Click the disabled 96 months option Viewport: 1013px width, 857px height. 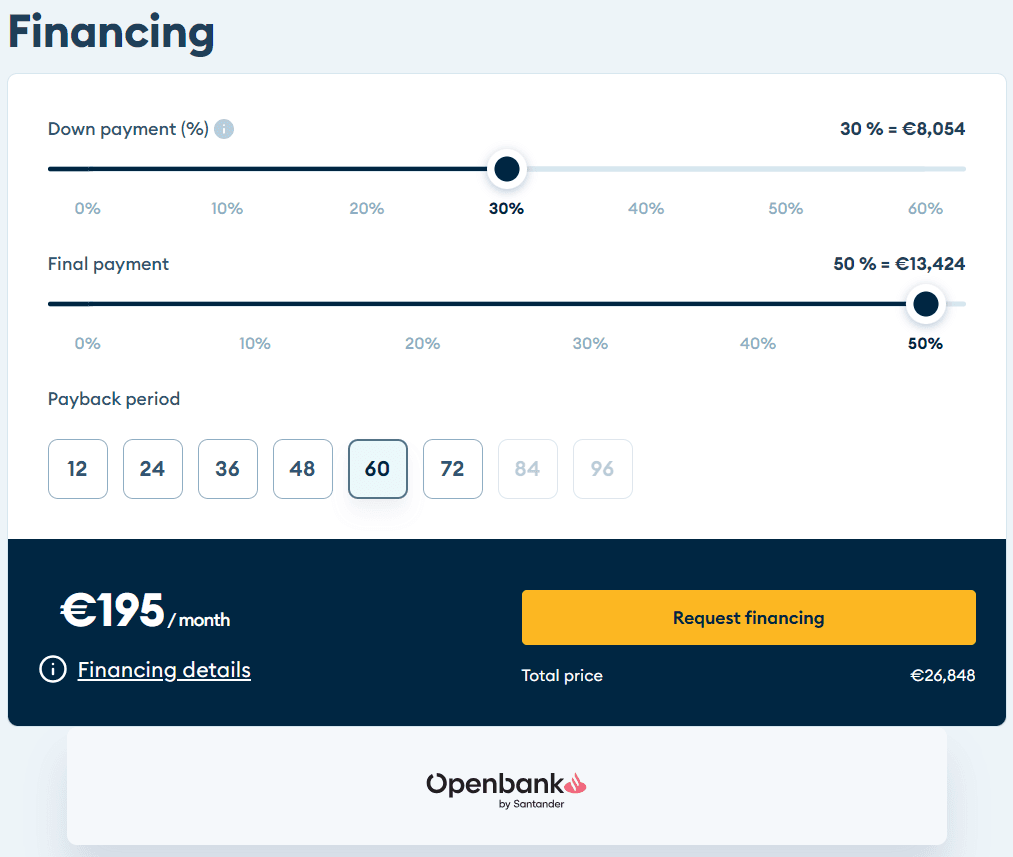point(602,469)
